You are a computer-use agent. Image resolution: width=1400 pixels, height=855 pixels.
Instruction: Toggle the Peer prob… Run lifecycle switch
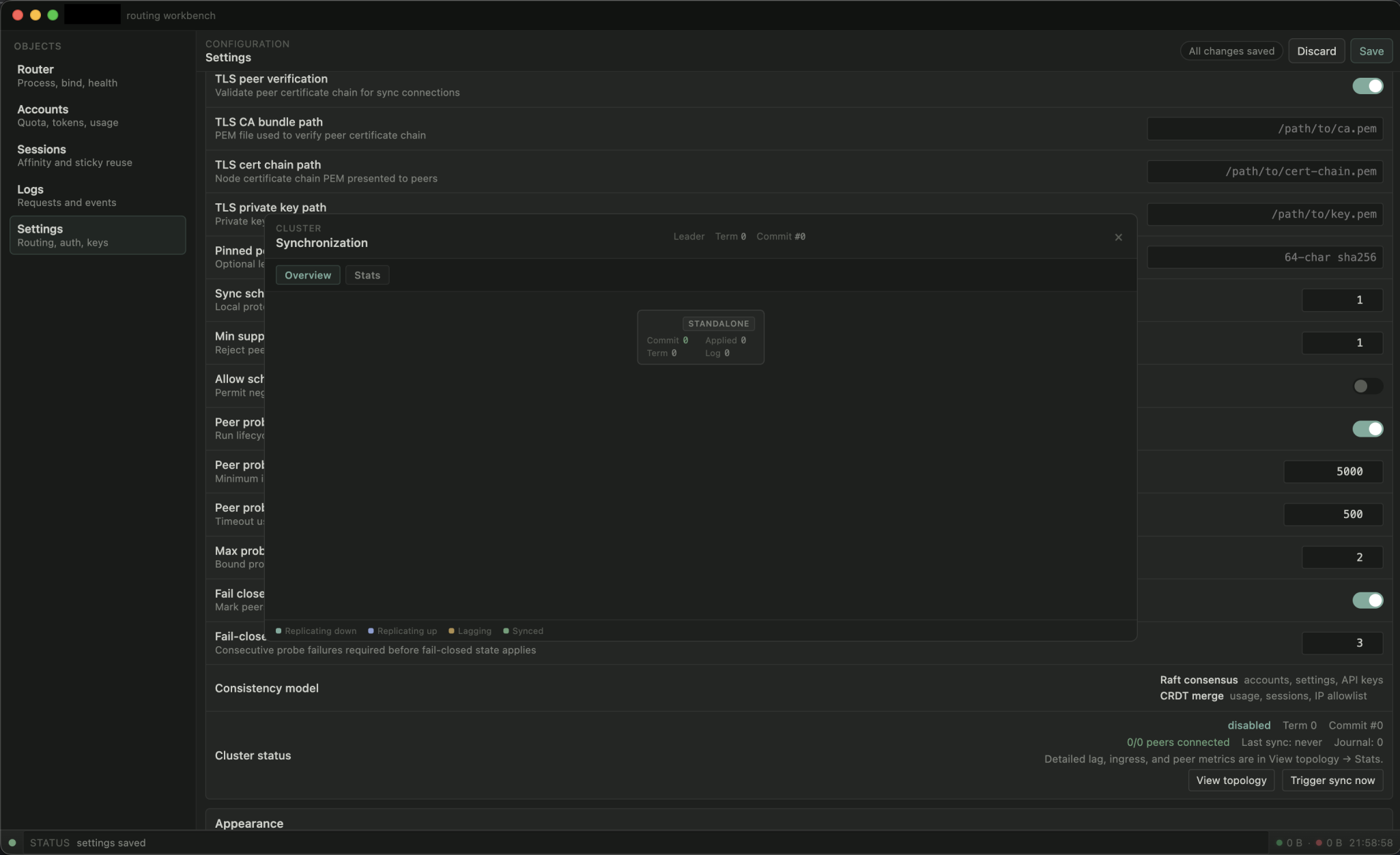(x=1367, y=429)
